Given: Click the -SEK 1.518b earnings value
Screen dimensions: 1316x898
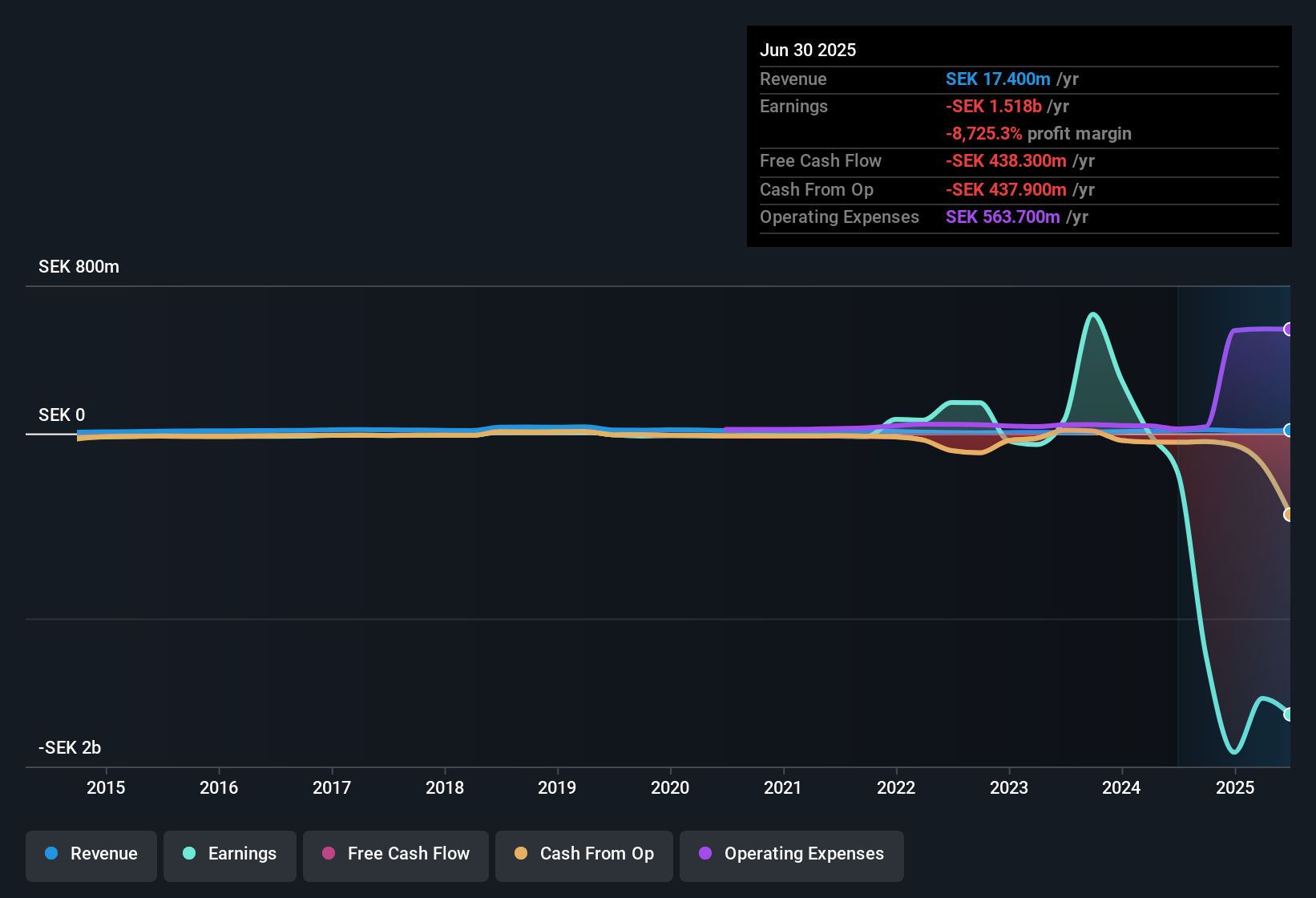Looking at the screenshot, I should tap(994, 106).
